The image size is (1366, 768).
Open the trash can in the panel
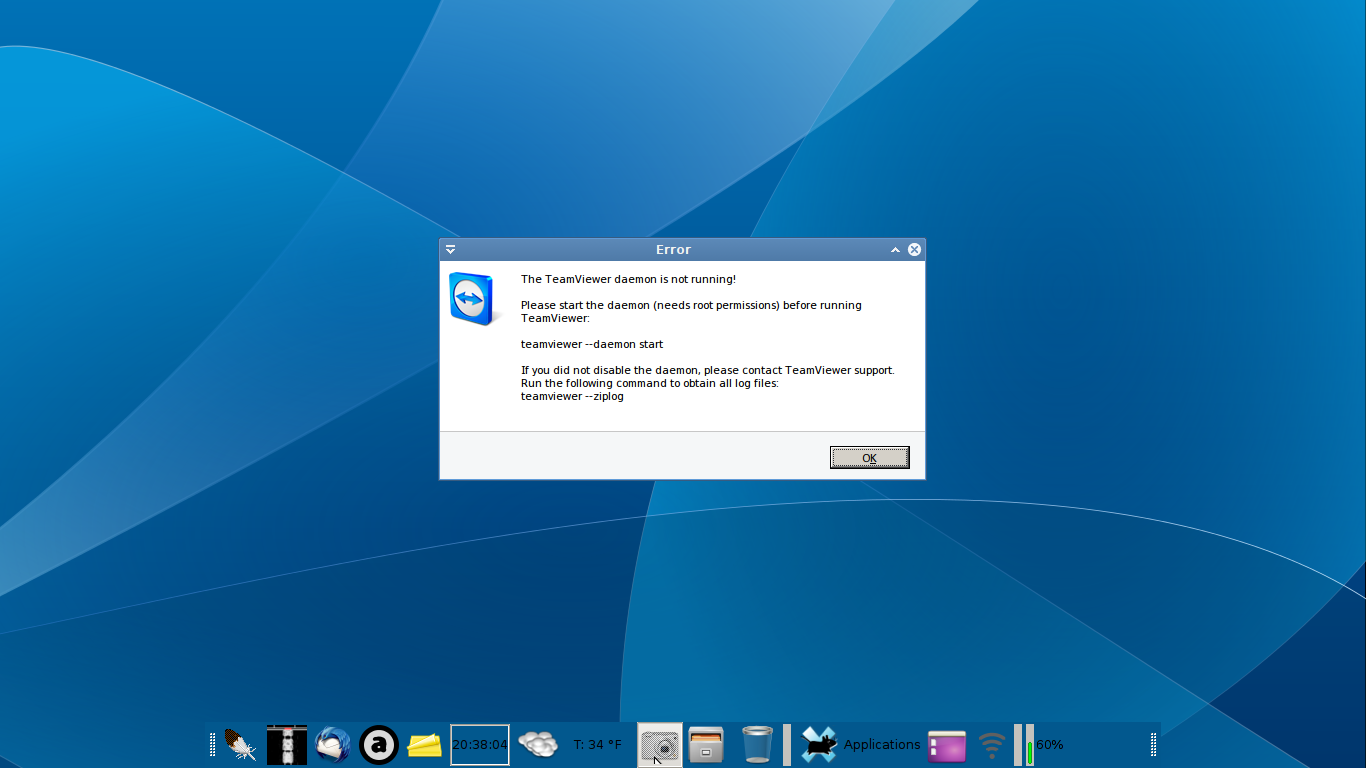[x=757, y=745]
